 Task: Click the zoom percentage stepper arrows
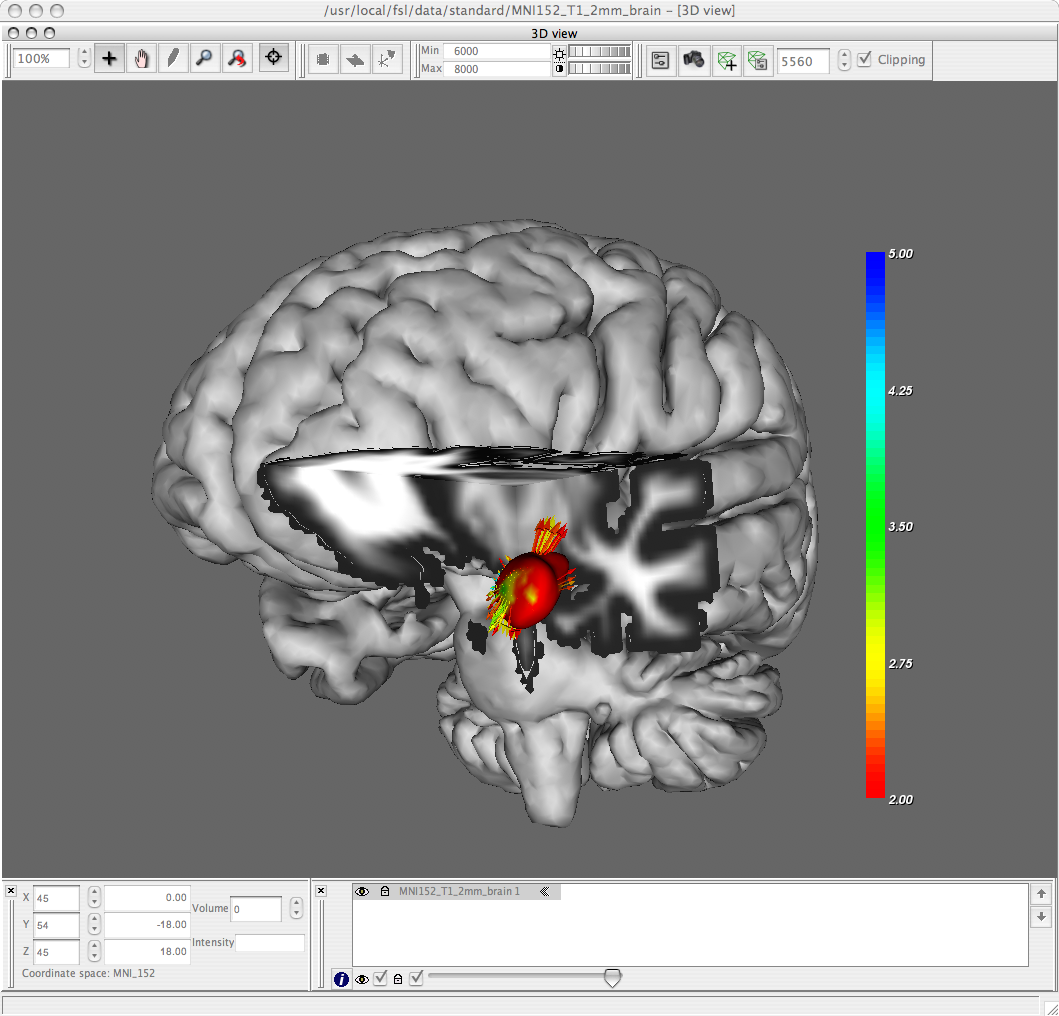(x=84, y=59)
